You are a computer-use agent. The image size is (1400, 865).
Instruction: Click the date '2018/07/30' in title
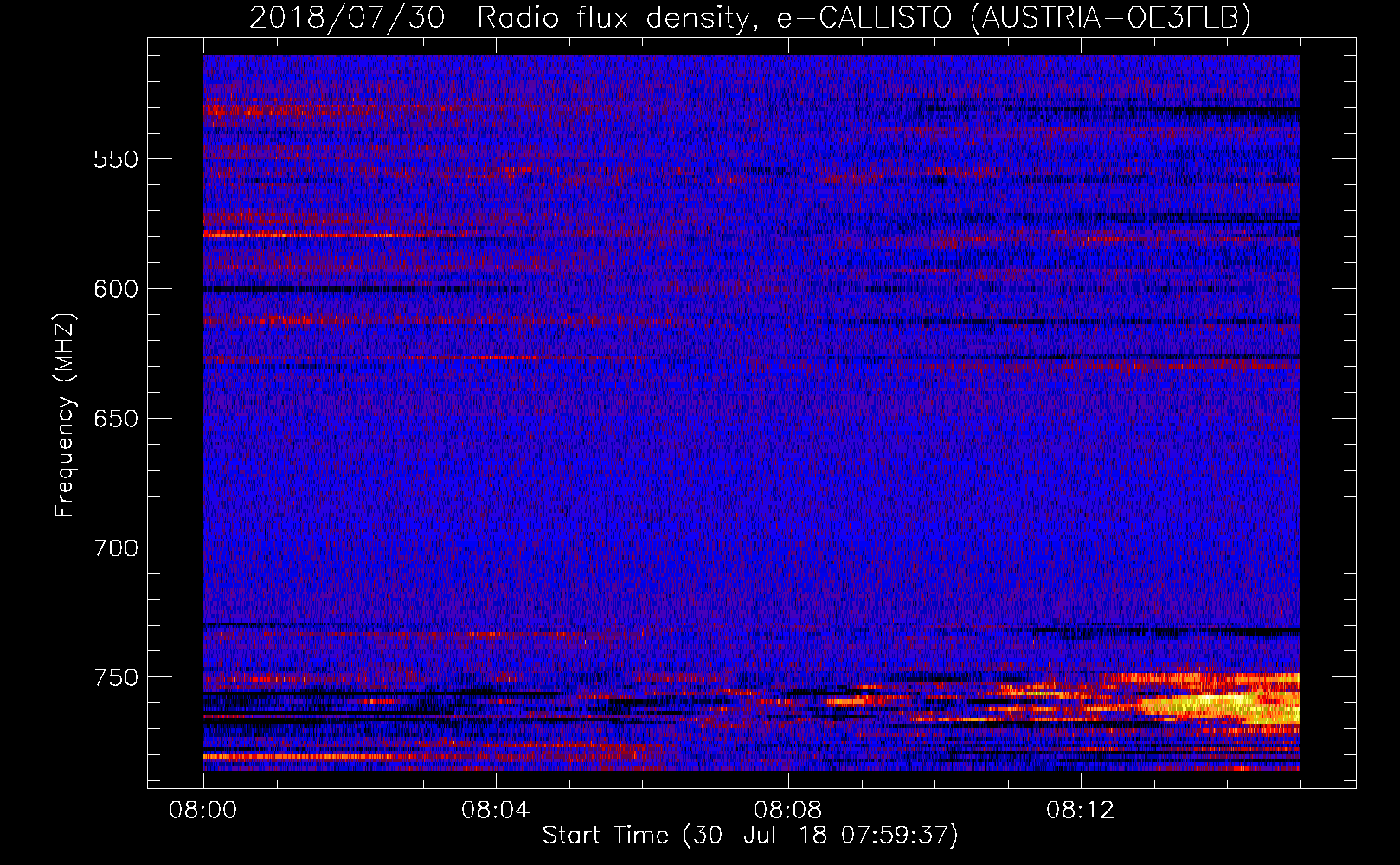[x=347, y=17]
